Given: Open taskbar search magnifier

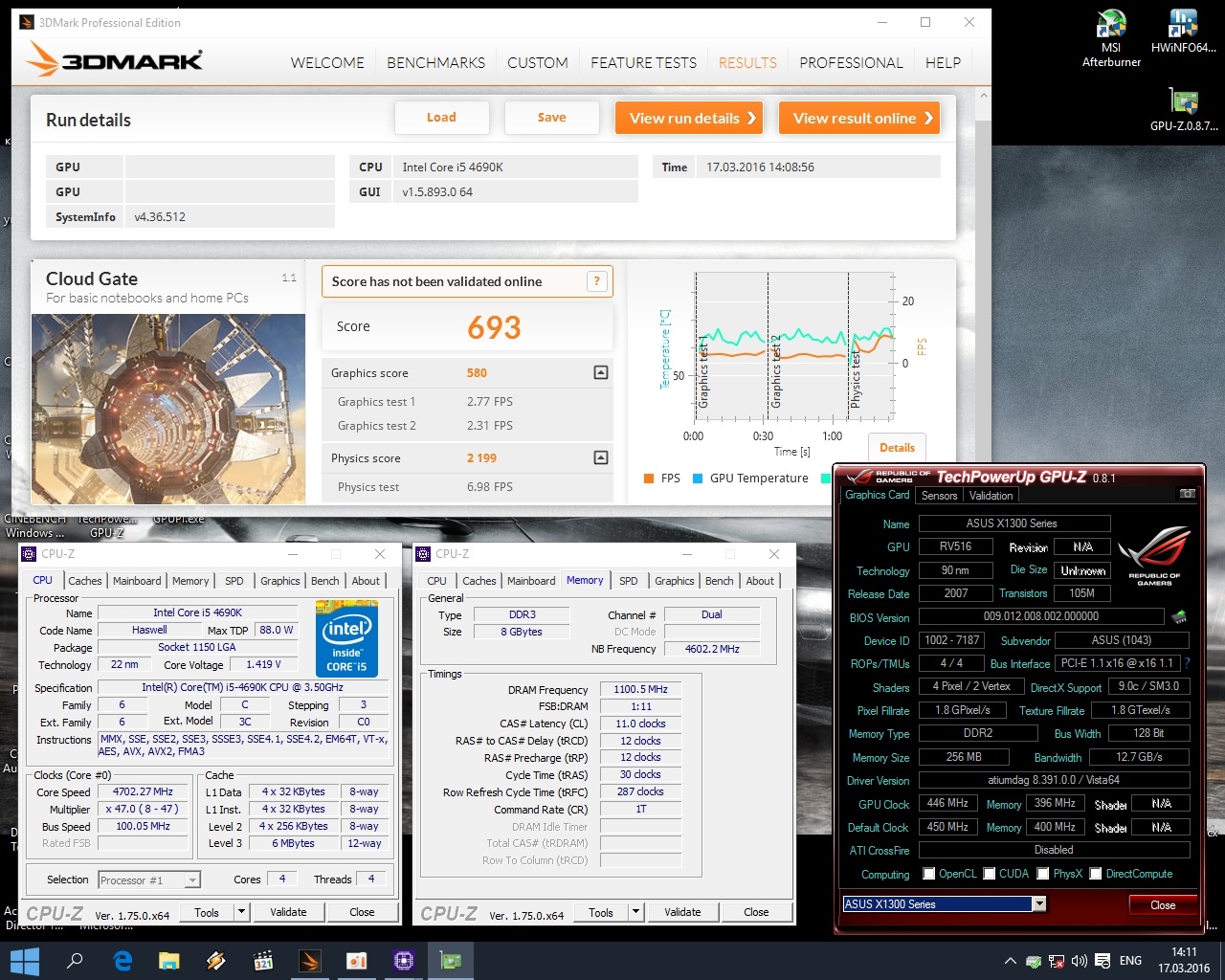Looking at the screenshot, I should 75,961.
